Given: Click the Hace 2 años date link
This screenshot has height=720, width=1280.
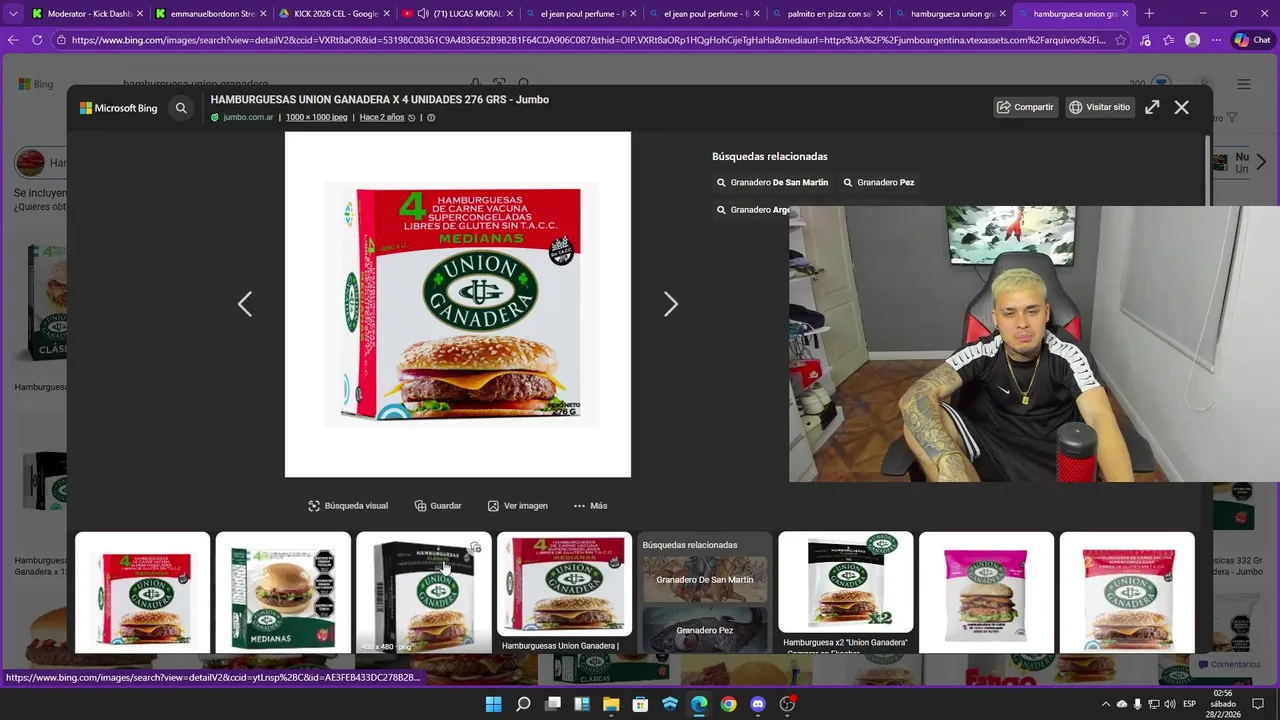Looking at the screenshot, I should pos(382,117).
